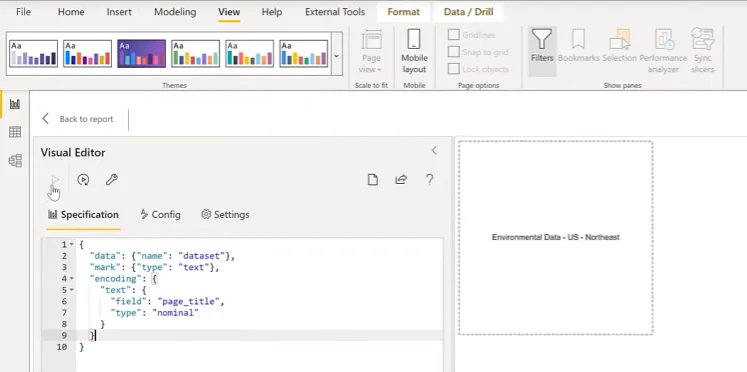
Task: Open the Data / Drill tab
Action: [x=468, y=12]
